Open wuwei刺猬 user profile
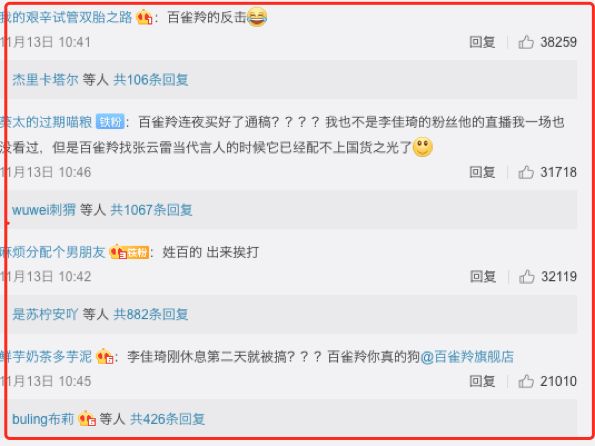The height and width of the screenshot is (446, 595). point(44,210)
